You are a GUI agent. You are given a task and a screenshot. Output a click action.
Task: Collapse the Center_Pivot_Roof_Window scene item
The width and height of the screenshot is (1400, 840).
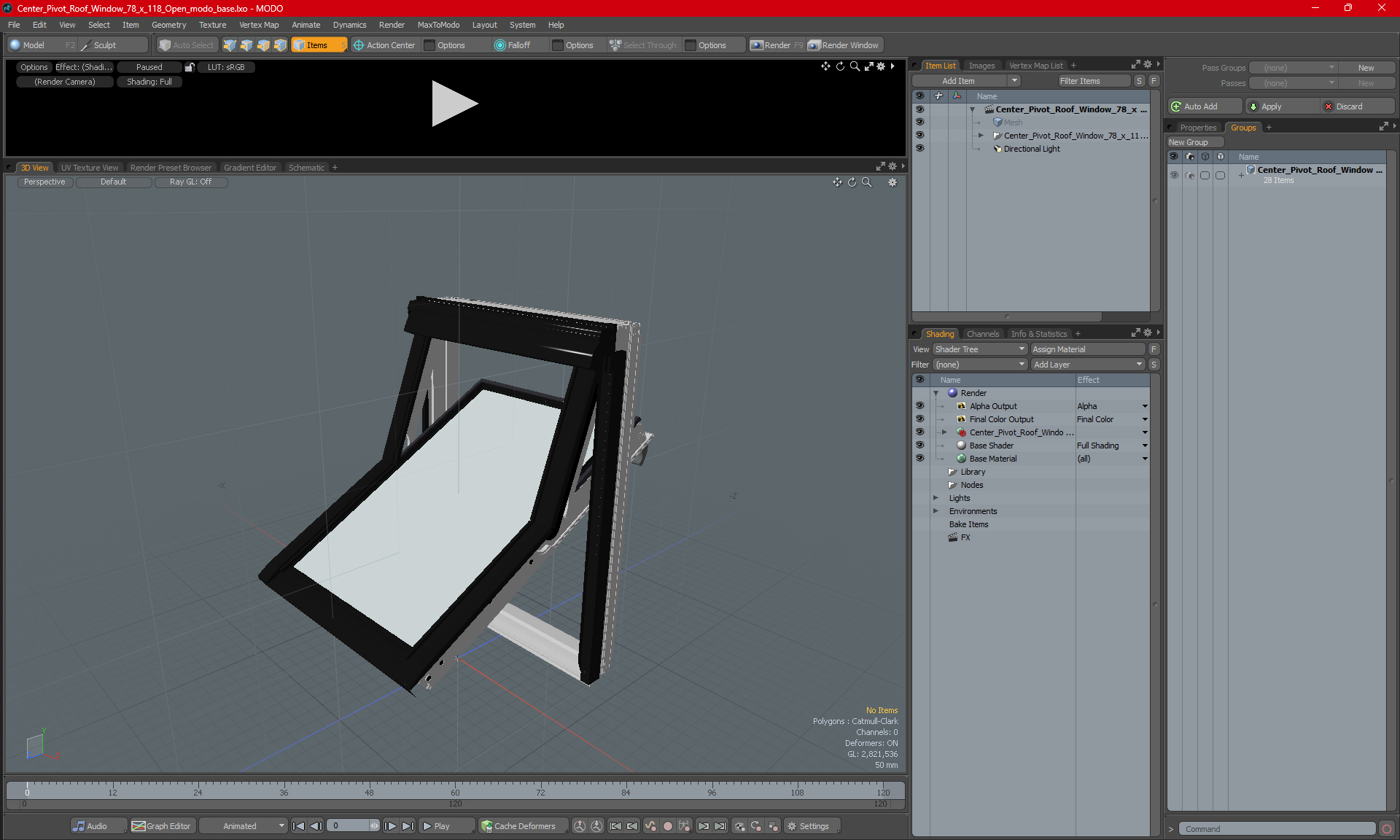tap(972, 109)
